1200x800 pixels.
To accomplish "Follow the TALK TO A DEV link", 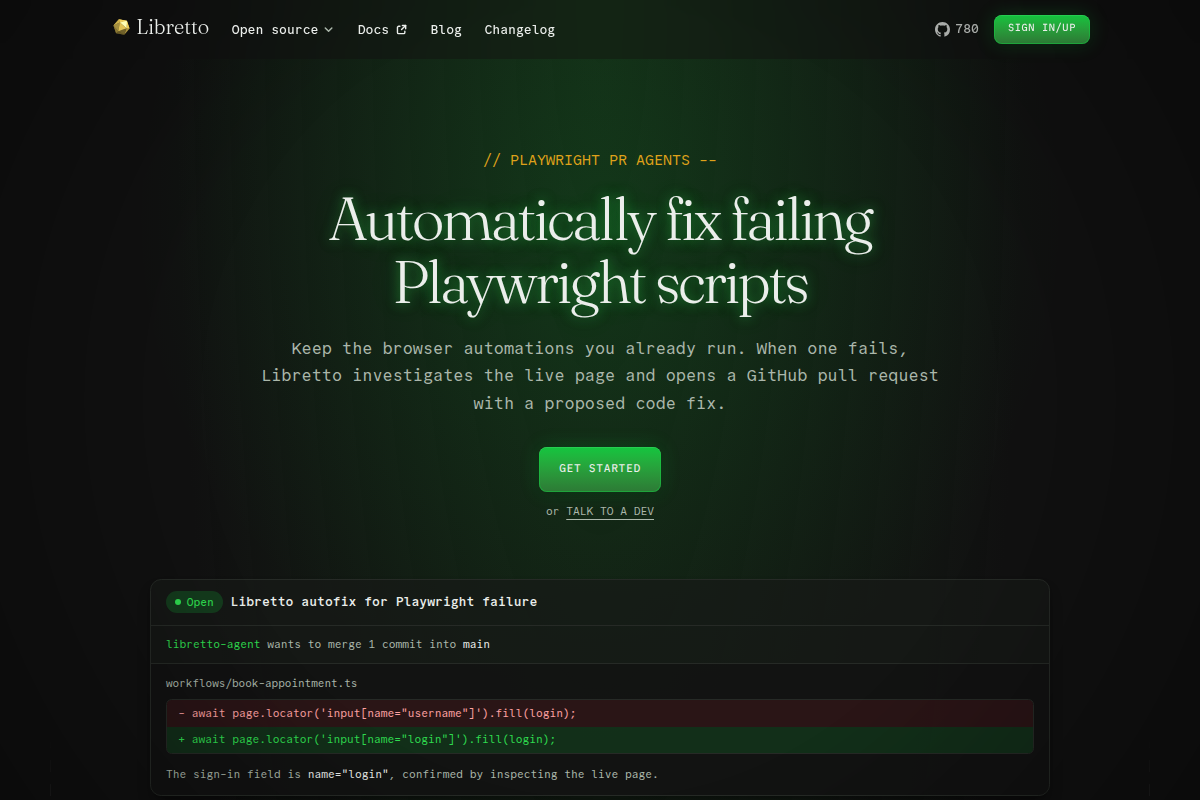I will point(610,511).
